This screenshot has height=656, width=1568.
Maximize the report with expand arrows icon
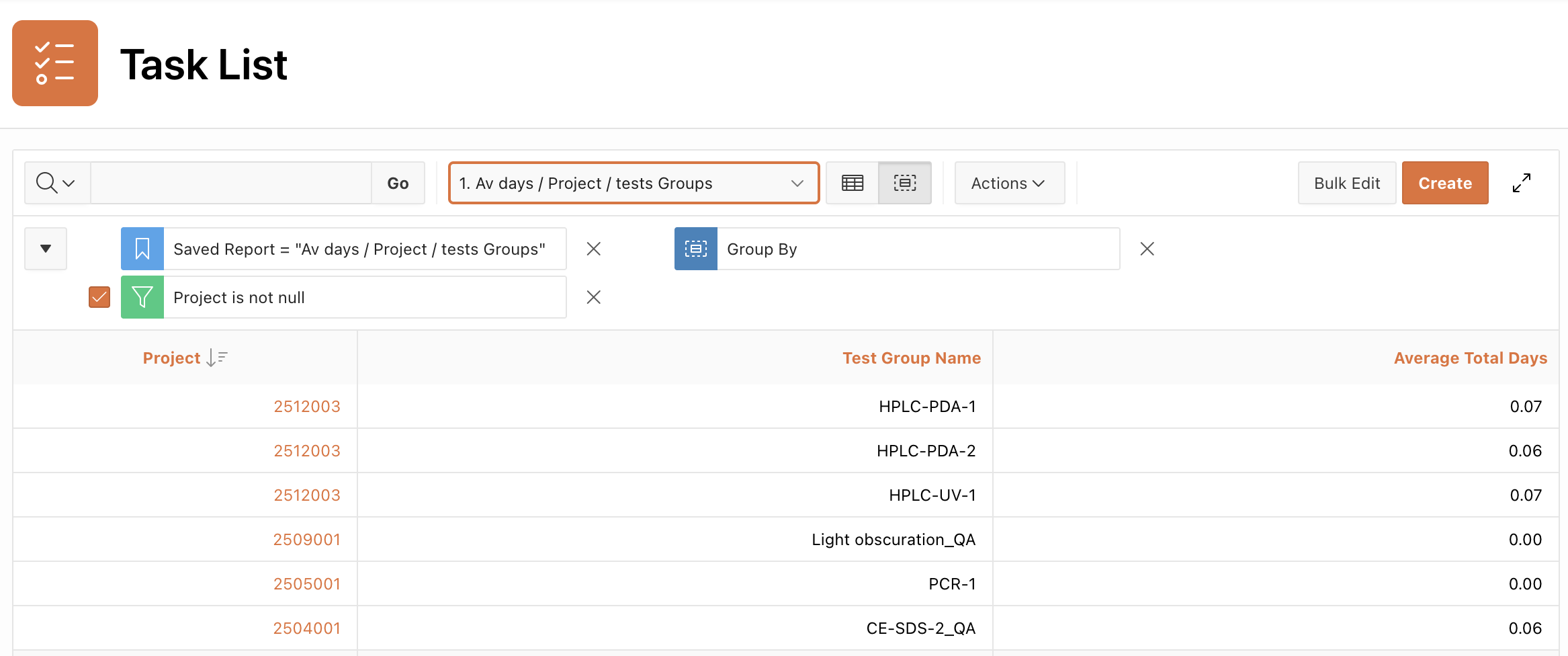tap(1522, 183)
